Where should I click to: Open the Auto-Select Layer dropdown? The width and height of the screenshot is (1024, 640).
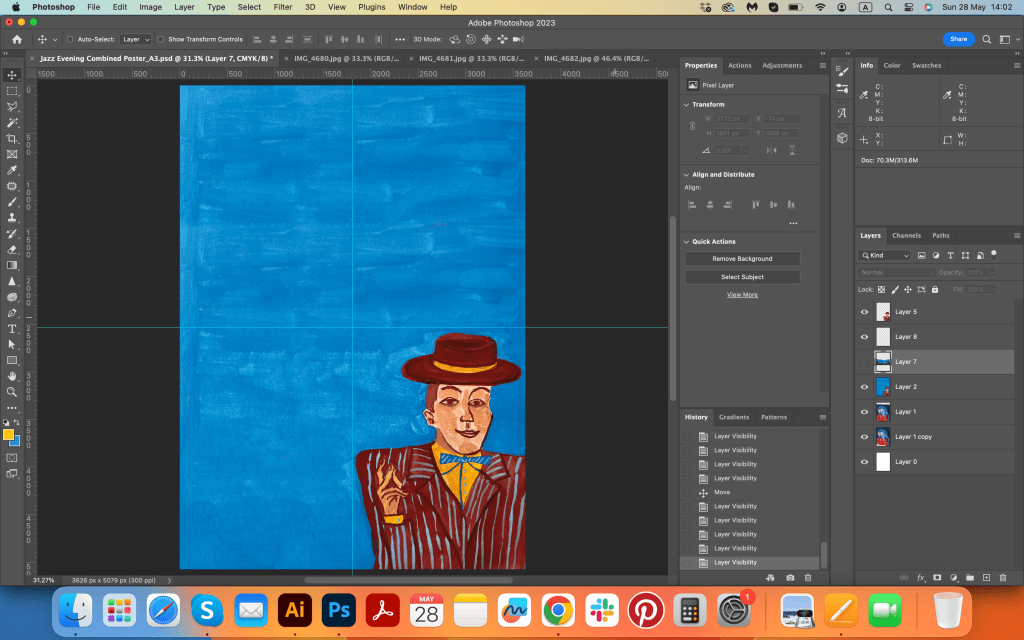[135, 40]
